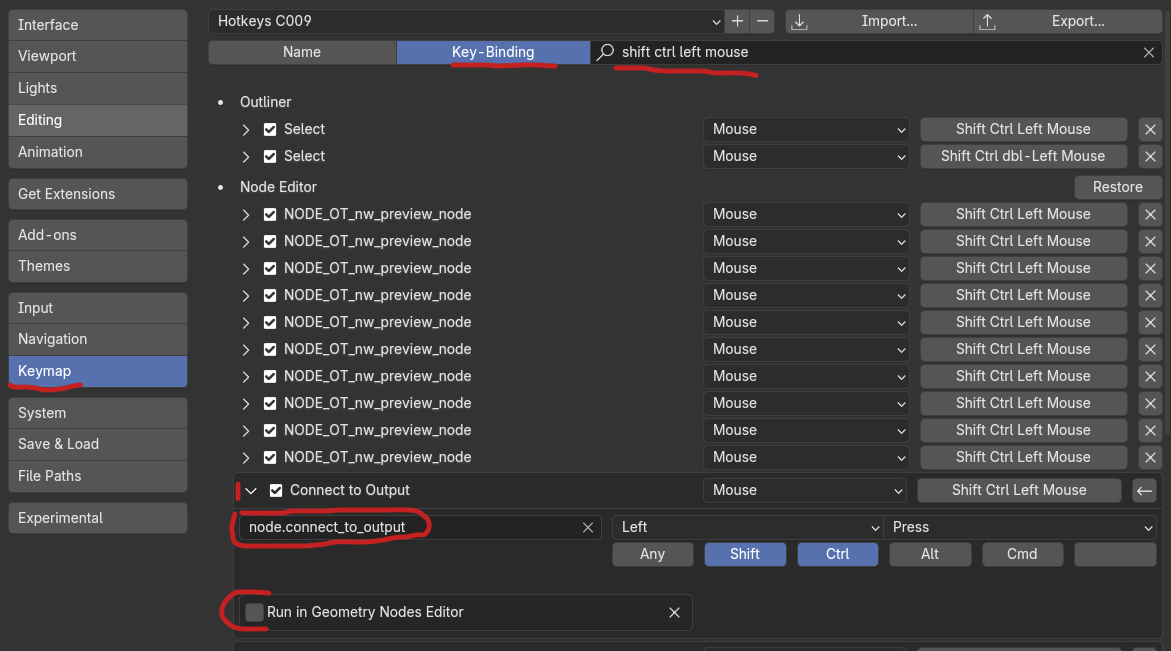Disable the Shift modifier toggle

[x=745, y=554]
